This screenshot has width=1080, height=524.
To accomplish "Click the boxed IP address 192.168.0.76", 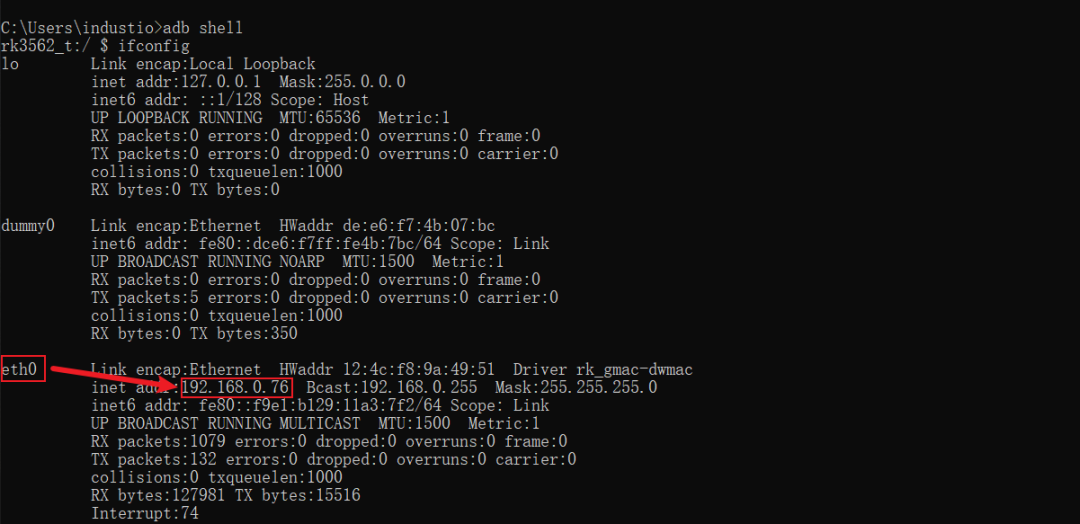I will 237,388.
